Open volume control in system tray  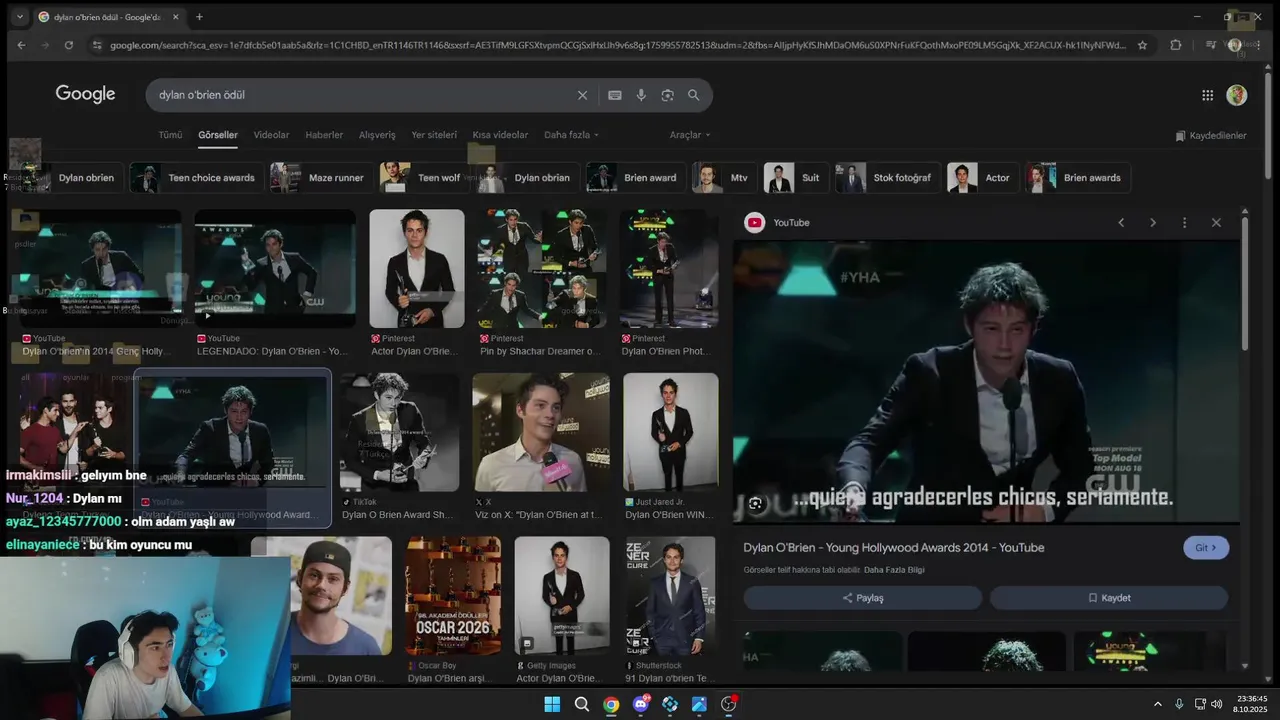pos(1217,704)
